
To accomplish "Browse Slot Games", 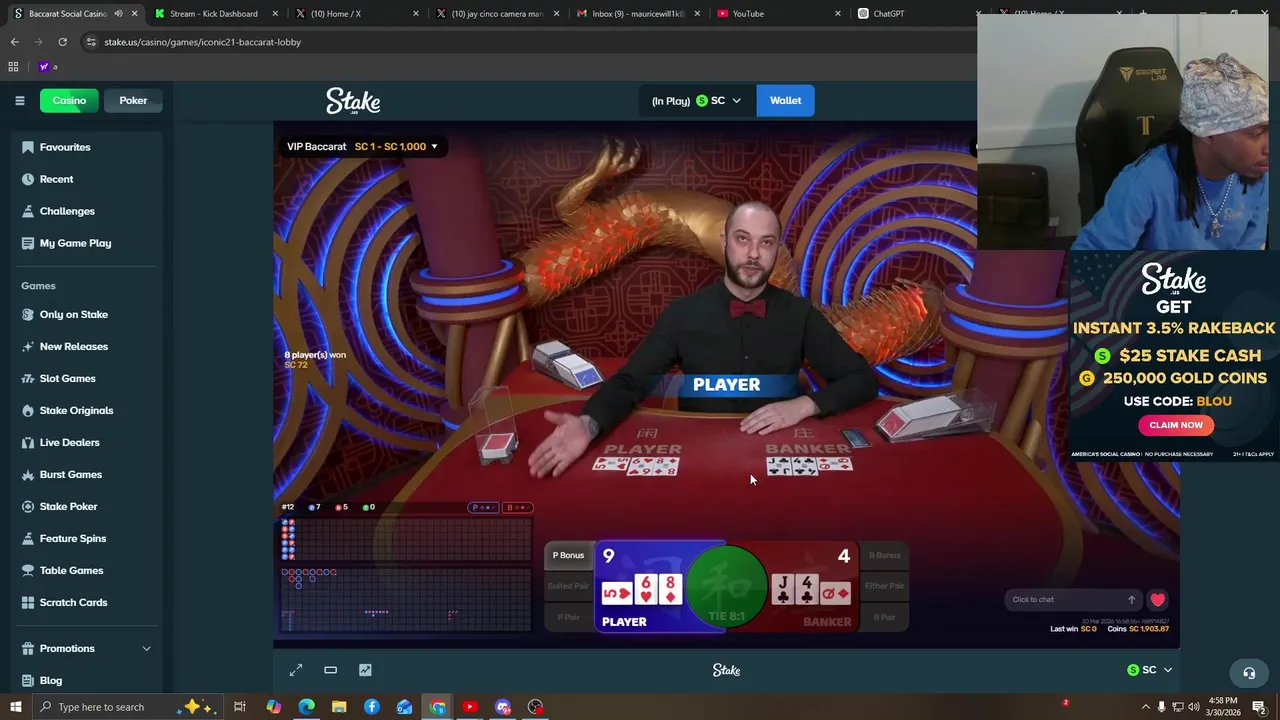I will tap(67, 378).
